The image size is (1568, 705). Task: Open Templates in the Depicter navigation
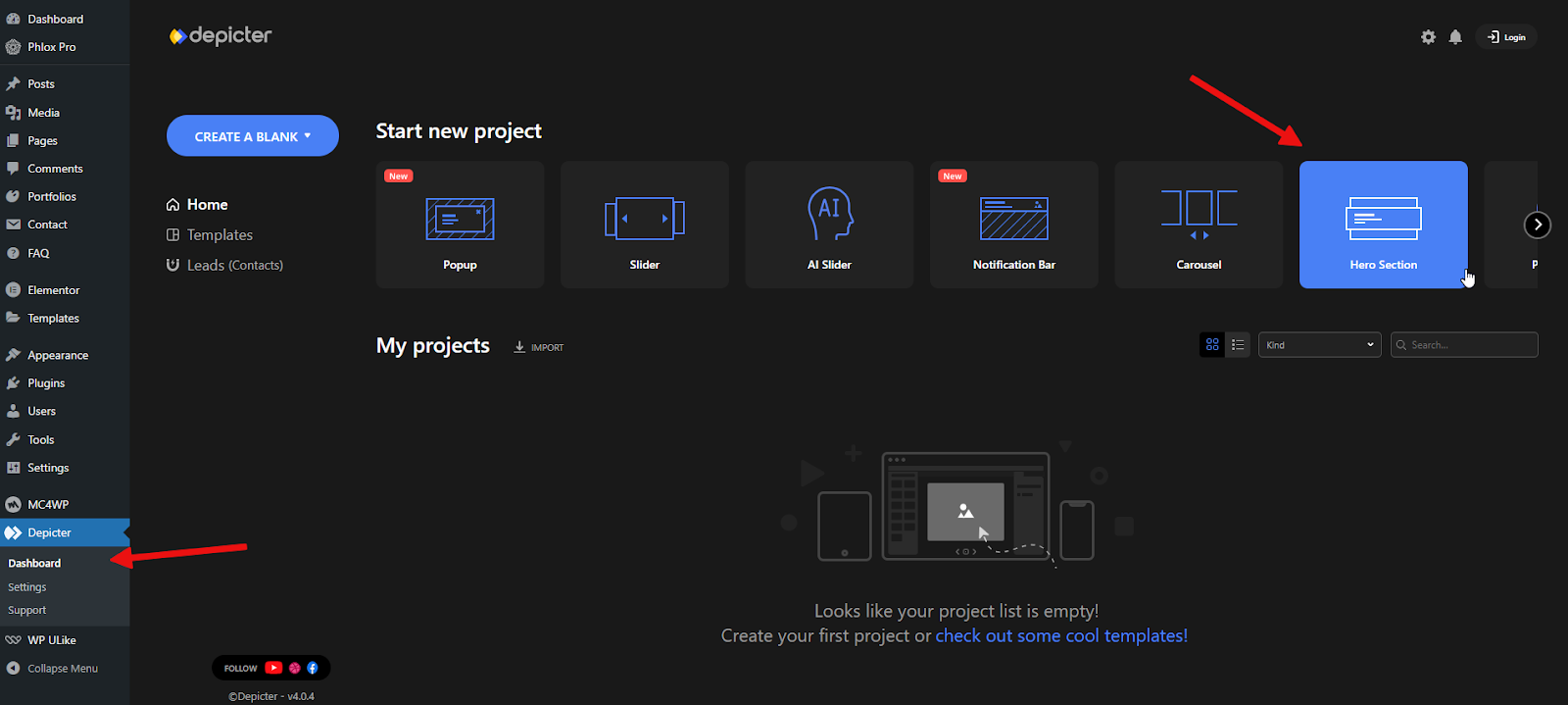coord(210,234)
